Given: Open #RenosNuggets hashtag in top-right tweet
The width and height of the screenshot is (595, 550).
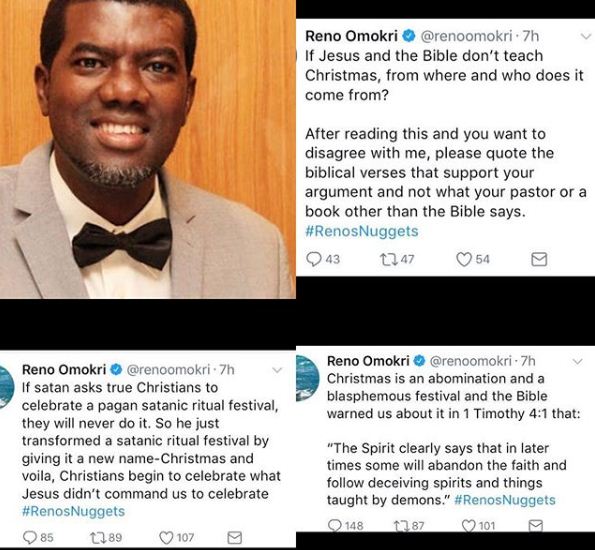Looking at the screenshot, I should coord(362,231).
